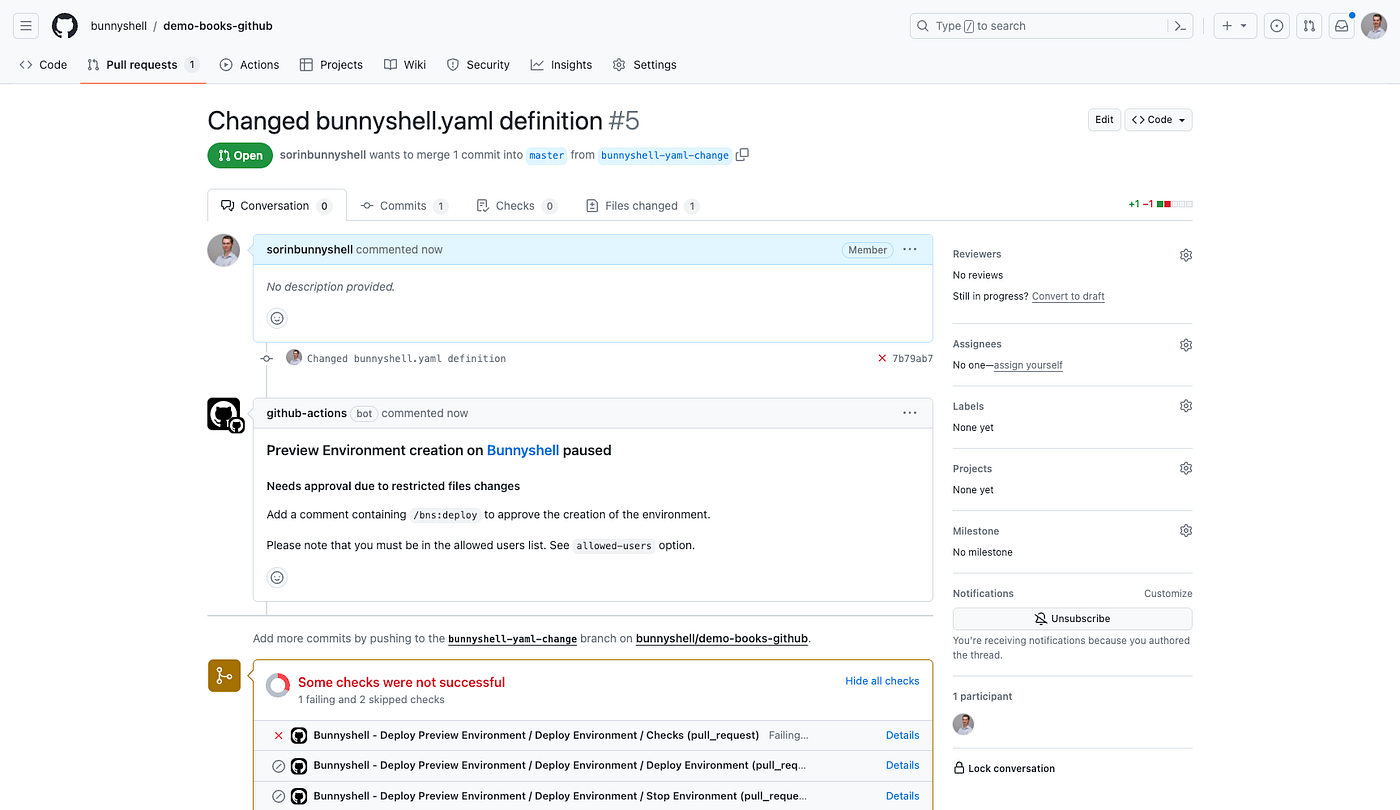The image size is (1400, 810).
Task: Edit Reviewers with the gear icon
Action: (x=1186, y=255)
